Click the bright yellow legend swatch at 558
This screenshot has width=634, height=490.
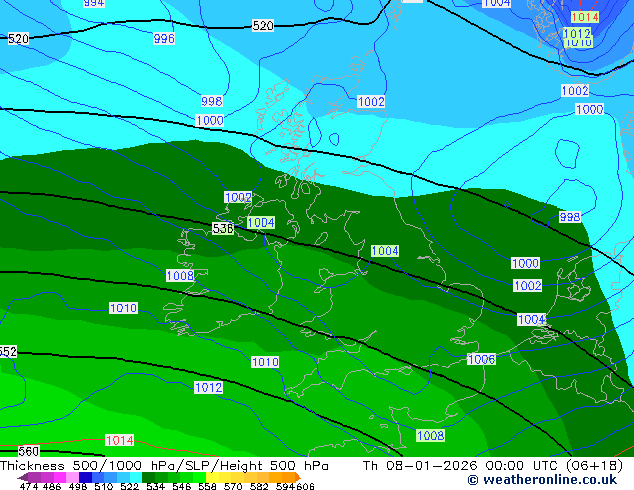point(212,477)
